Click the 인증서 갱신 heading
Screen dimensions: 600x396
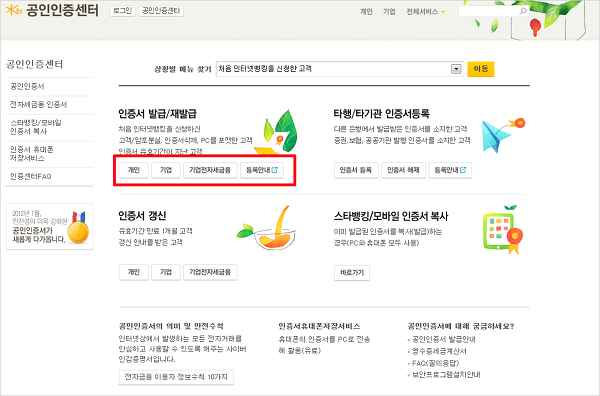tap(142, 216)
